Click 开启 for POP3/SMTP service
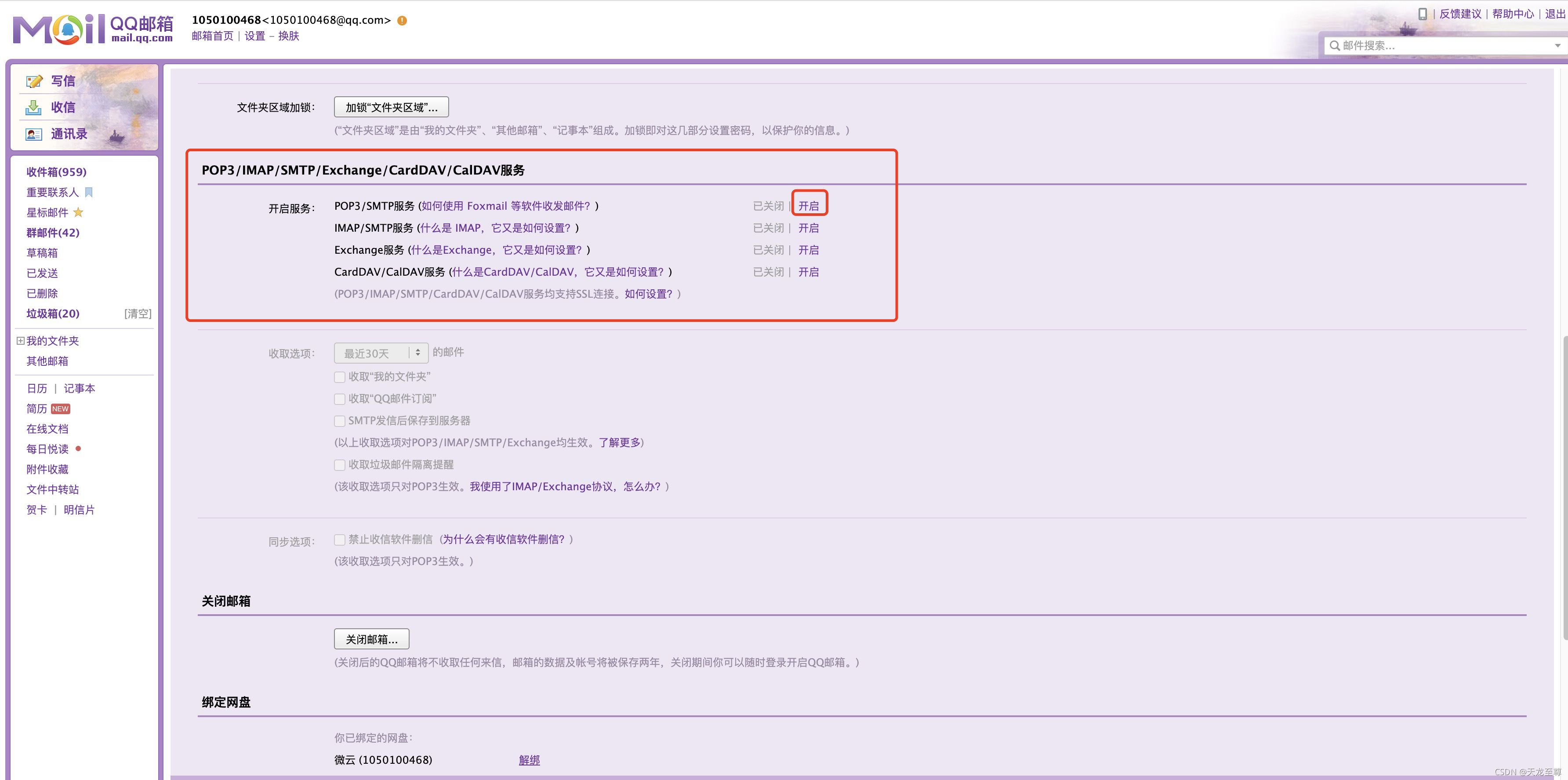 point(808,206)
